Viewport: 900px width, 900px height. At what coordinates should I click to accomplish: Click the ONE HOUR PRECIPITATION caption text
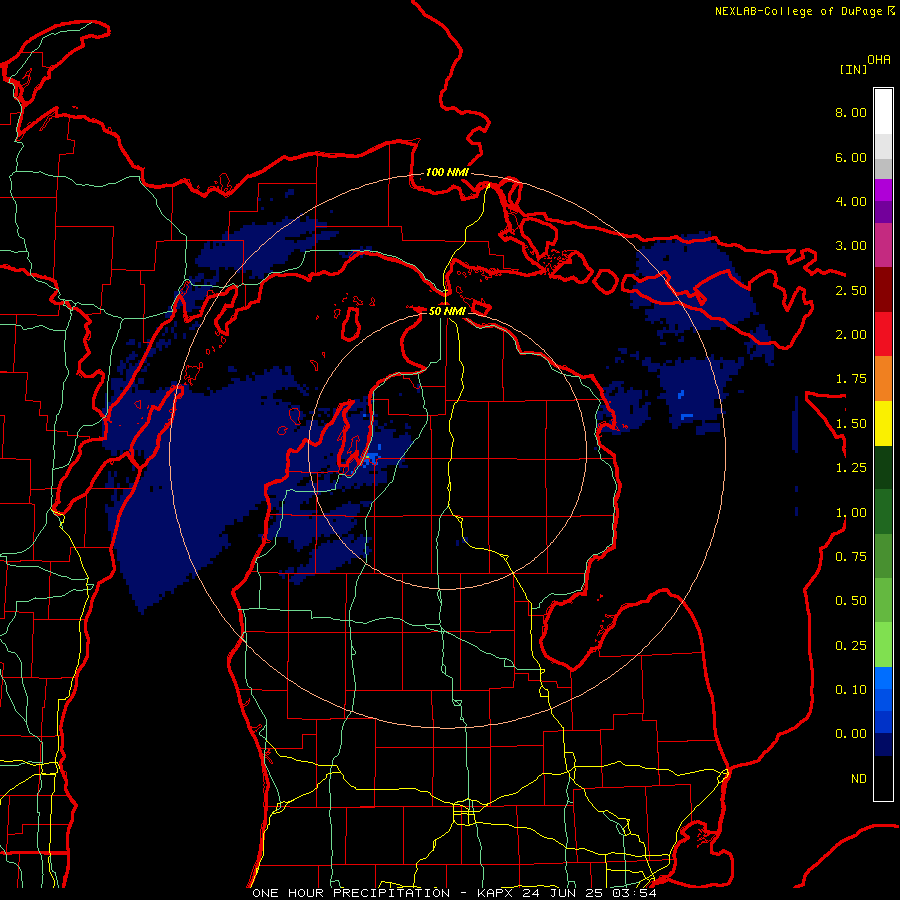click(351, 893)
